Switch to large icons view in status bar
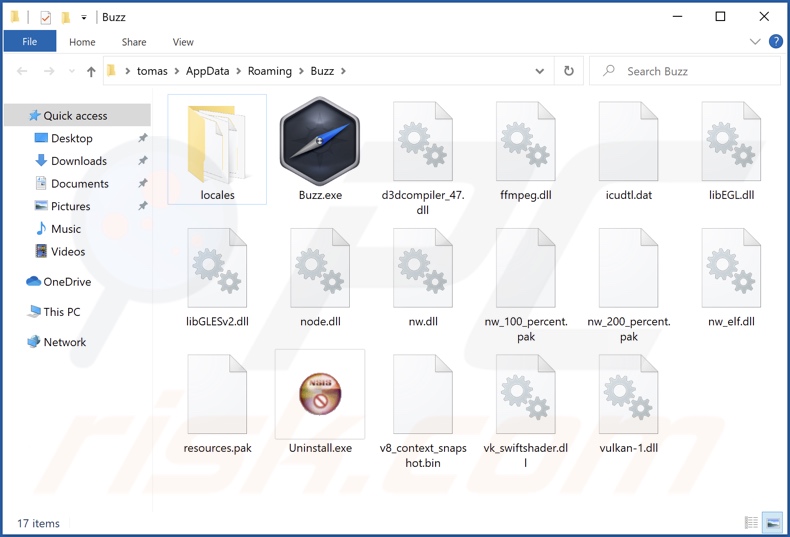Viewport: 790px width, 537px height. point(772,523)
